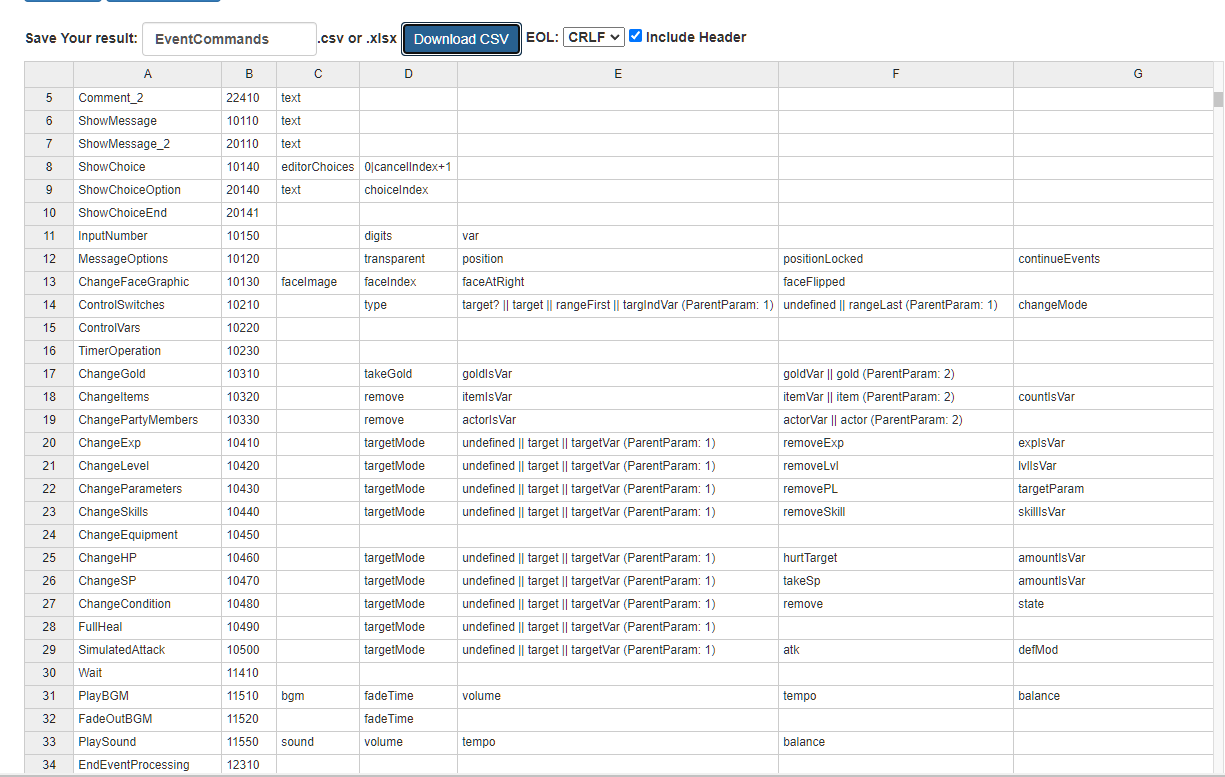Click the vertical scrollbar on the right

(x=1217, y=100)
